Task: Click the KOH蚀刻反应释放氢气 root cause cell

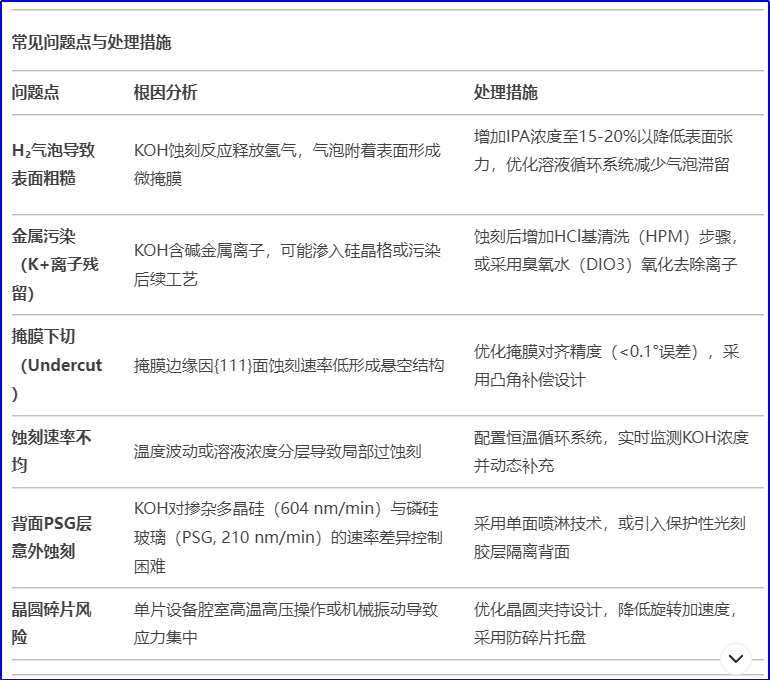Action: (x=287, y=164)
